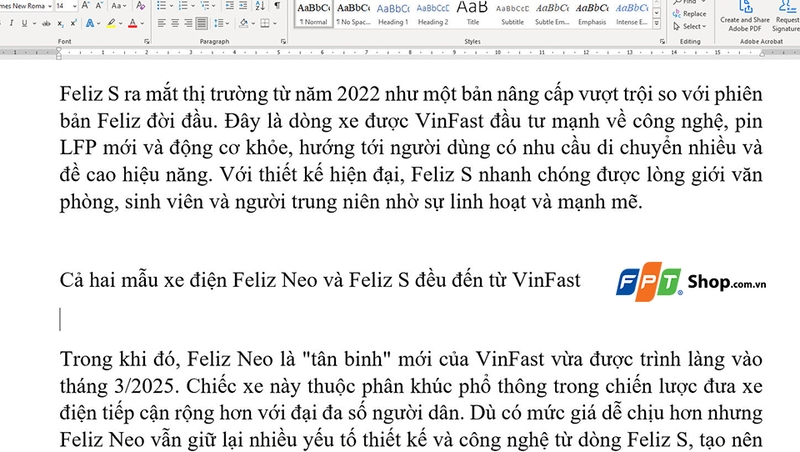The image size is (800, 452).
Task: Apply borders to selection
Action: point(264,23)
